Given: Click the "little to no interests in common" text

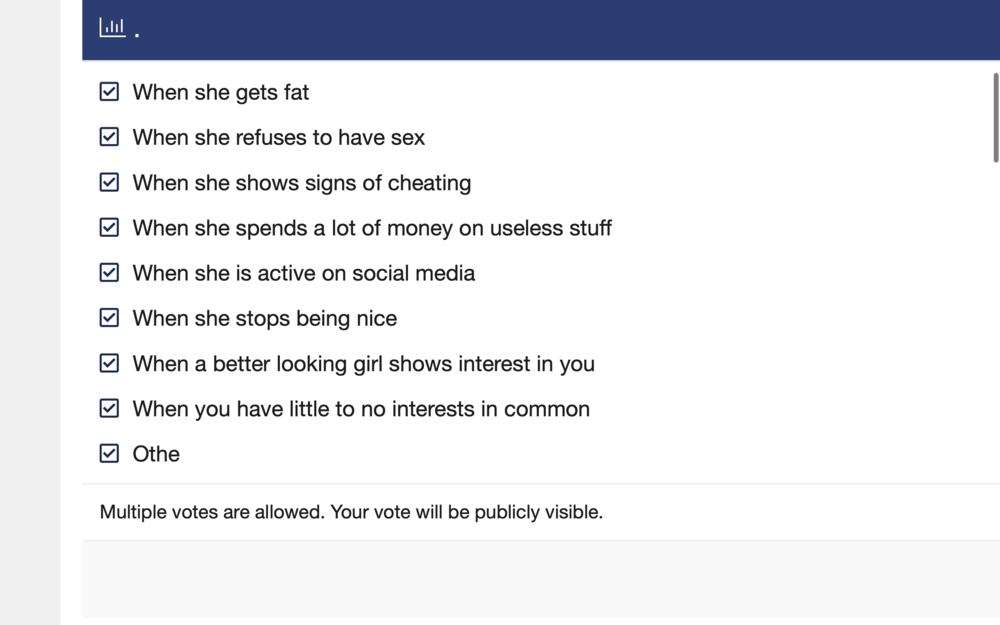Looking at the screenshot, I should (x=361, y=409).
